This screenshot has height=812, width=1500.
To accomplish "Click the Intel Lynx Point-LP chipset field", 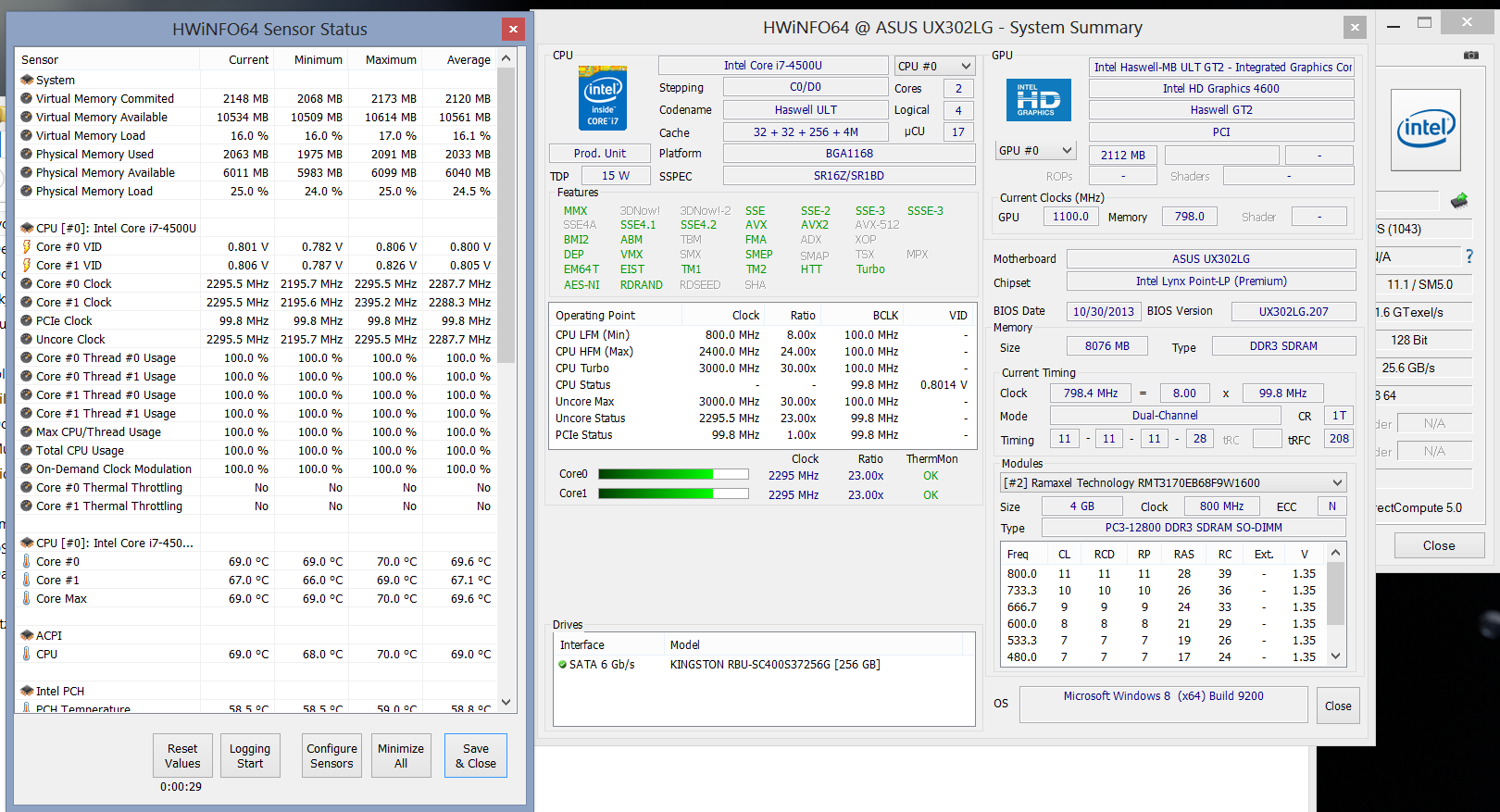I will [1211, 281].
